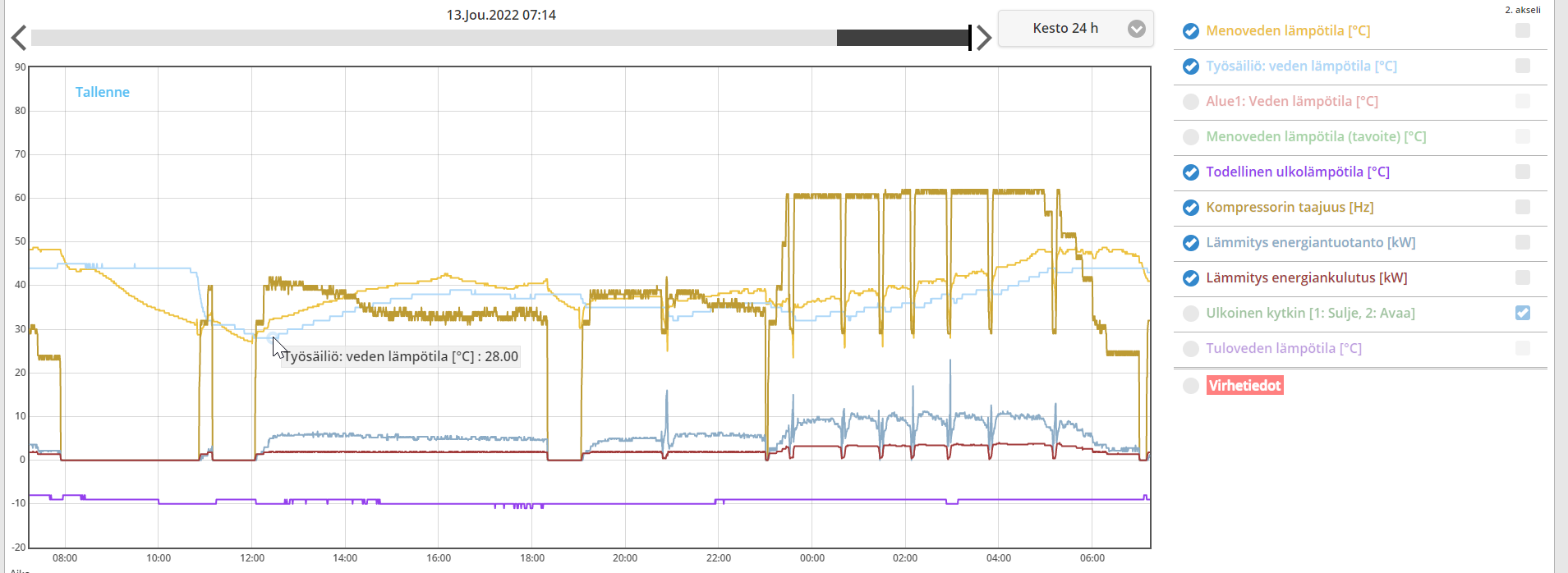
Task: Uncheck 2. akseli checkbox for Ulkoinen kytkin
Action: click(x=1522, y=313)
